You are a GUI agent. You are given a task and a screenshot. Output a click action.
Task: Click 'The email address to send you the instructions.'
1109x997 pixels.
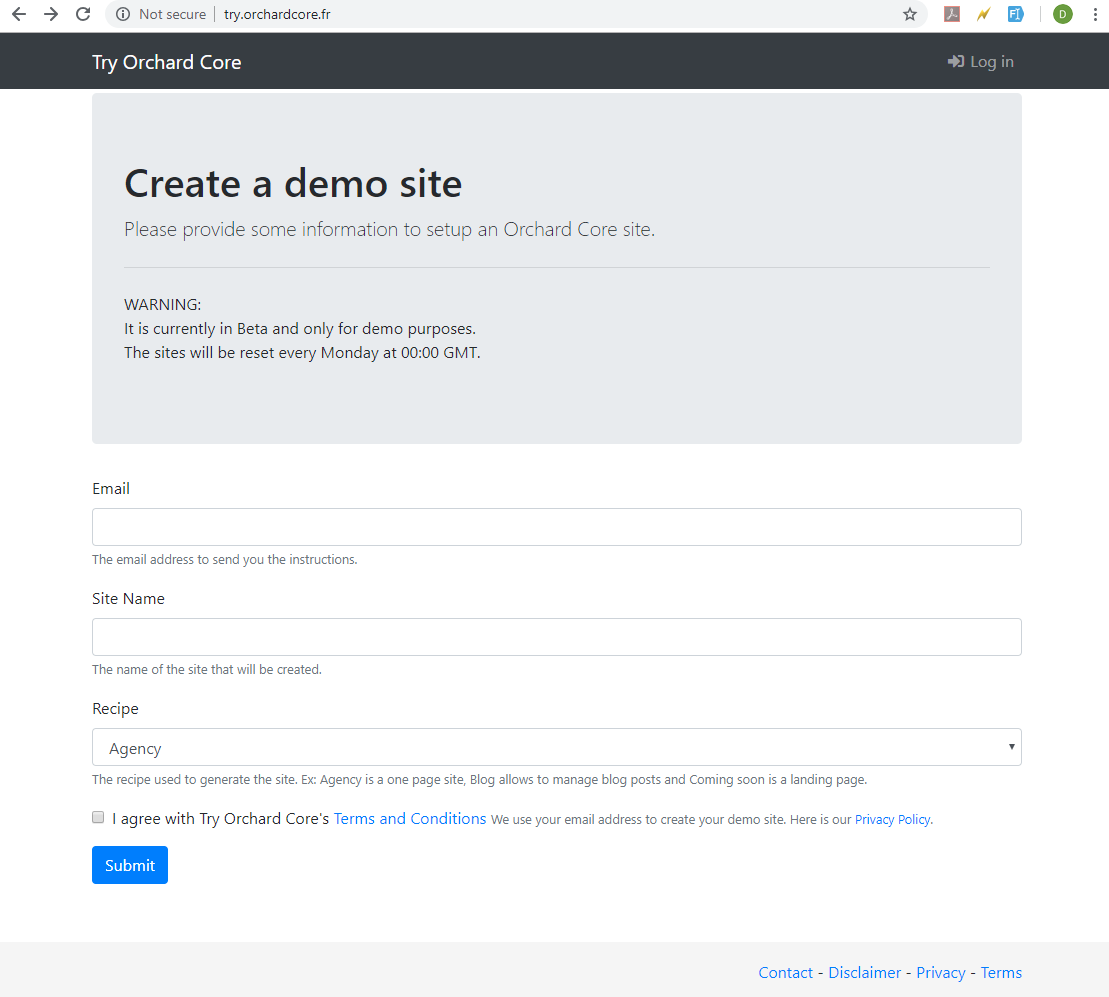224,559
